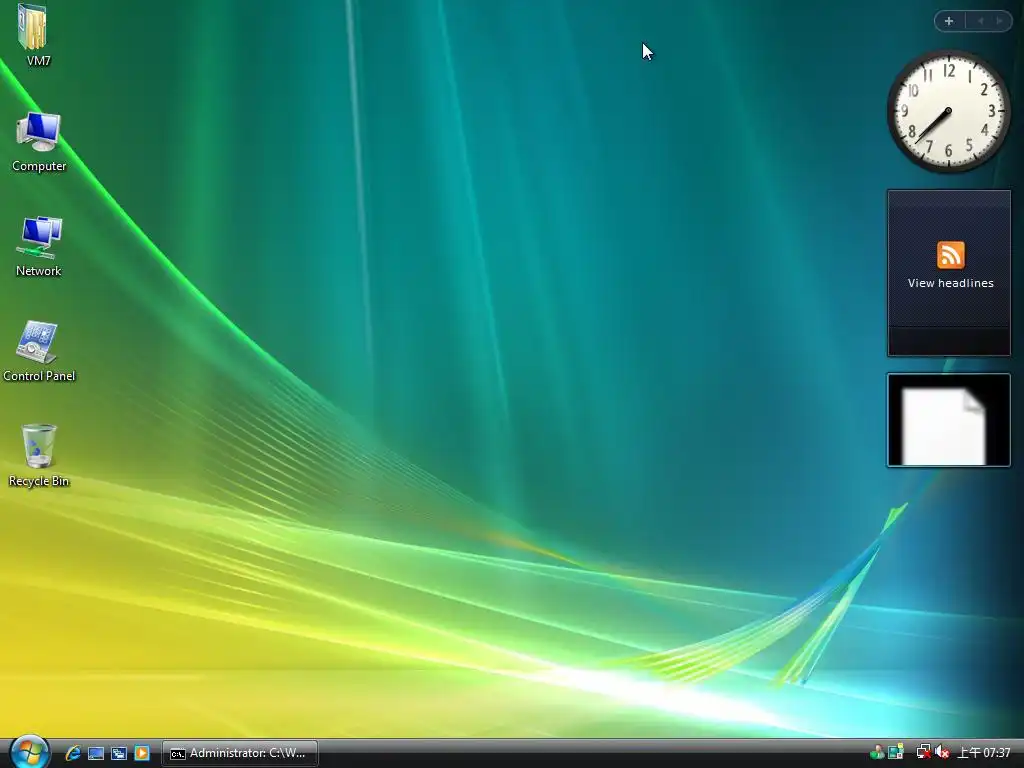
Task: Click the muted volume tray icon
Action: pyautogui.click(x=941, y=752)
